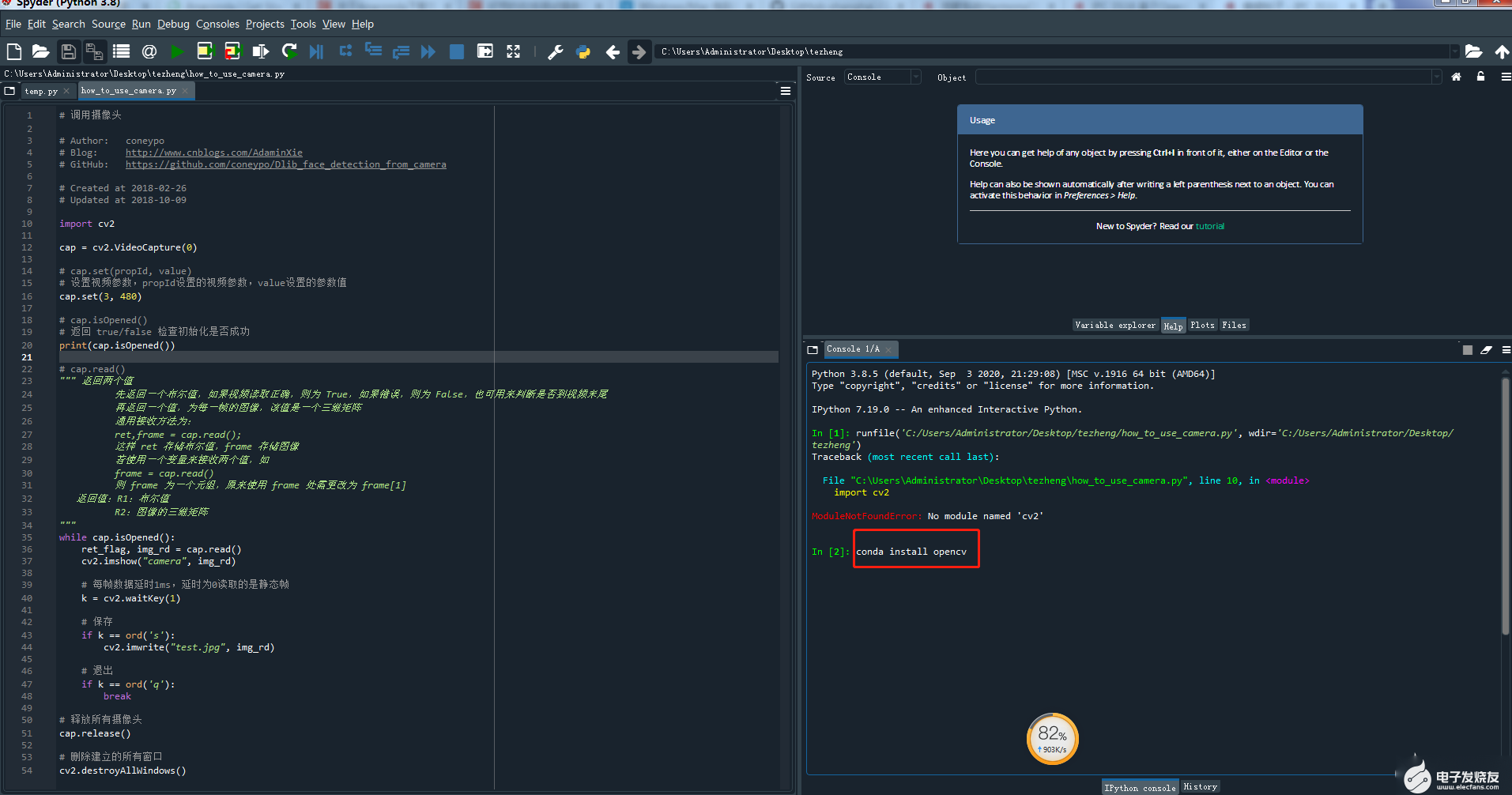
Task: Click the debug step return icon
Action: [401, 52]
